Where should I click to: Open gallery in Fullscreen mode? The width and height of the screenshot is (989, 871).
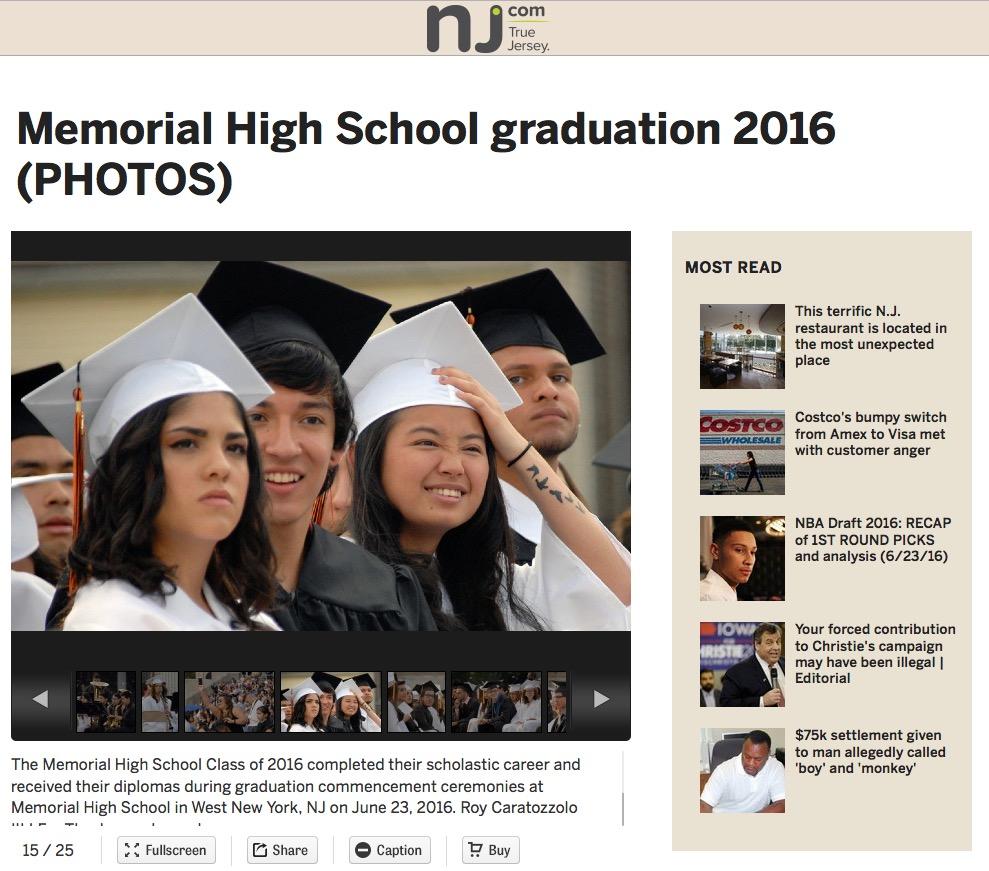point(166,850)
